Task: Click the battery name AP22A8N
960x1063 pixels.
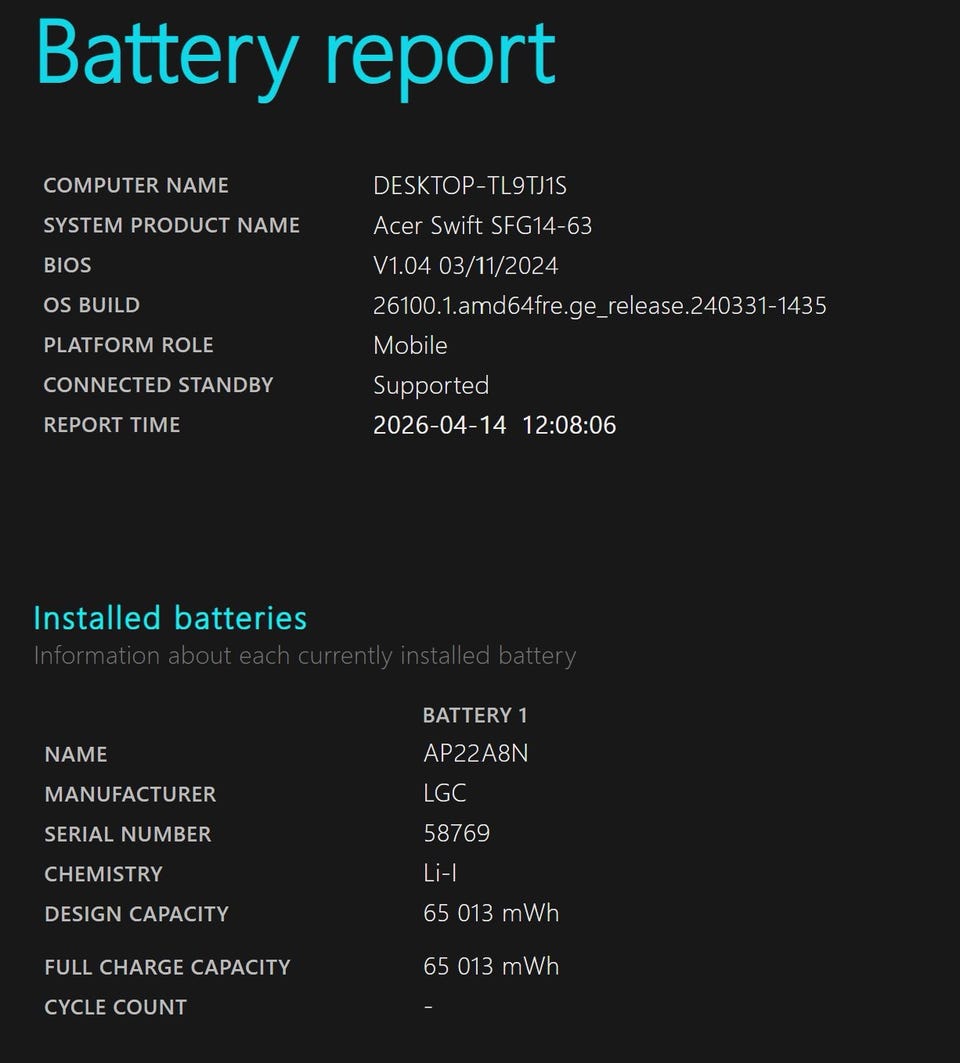Action: pyautogui.click(x=475, y=754)
